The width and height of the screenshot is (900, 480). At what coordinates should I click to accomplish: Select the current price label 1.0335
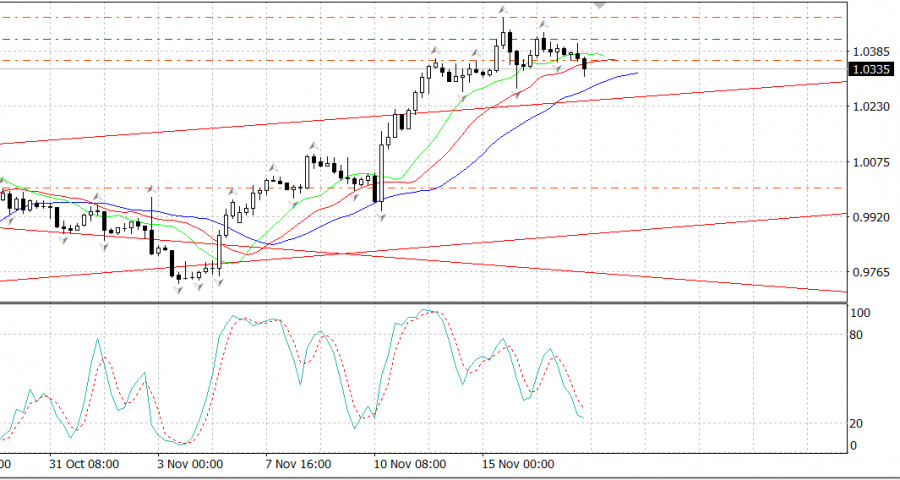point(868,69)
